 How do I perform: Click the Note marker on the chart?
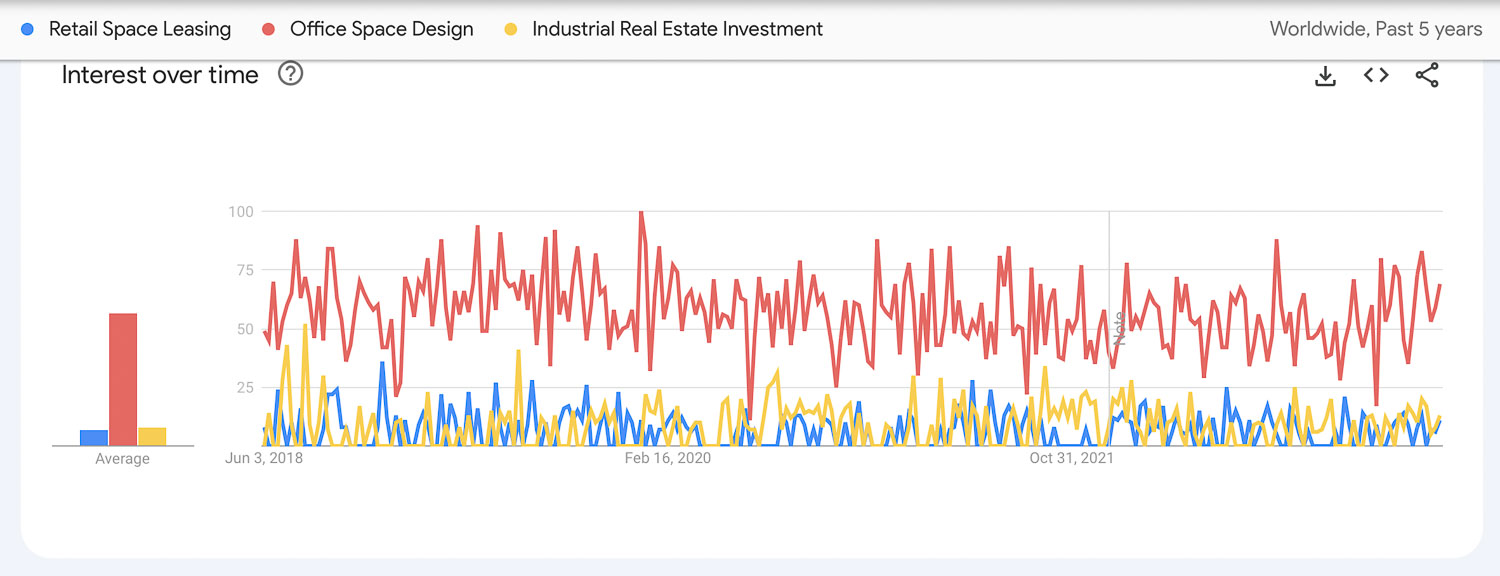(x=1120, y=328)
